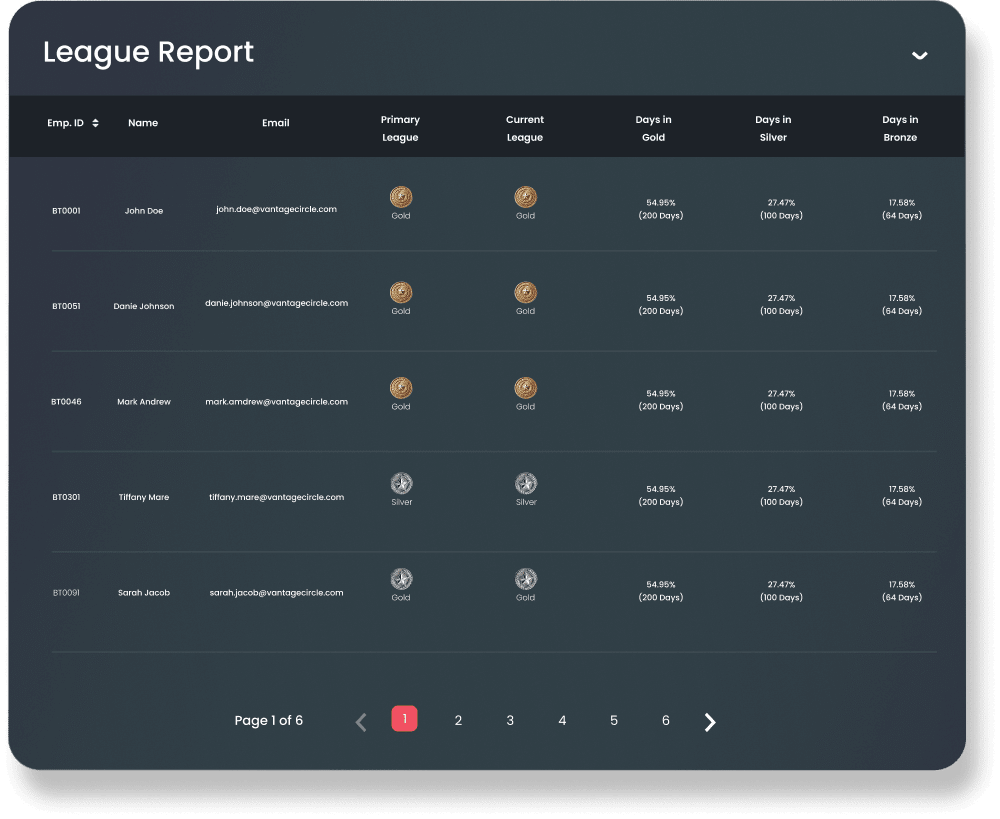
Task: Open page 2 of the report
Action: click(x=458, y=720)
